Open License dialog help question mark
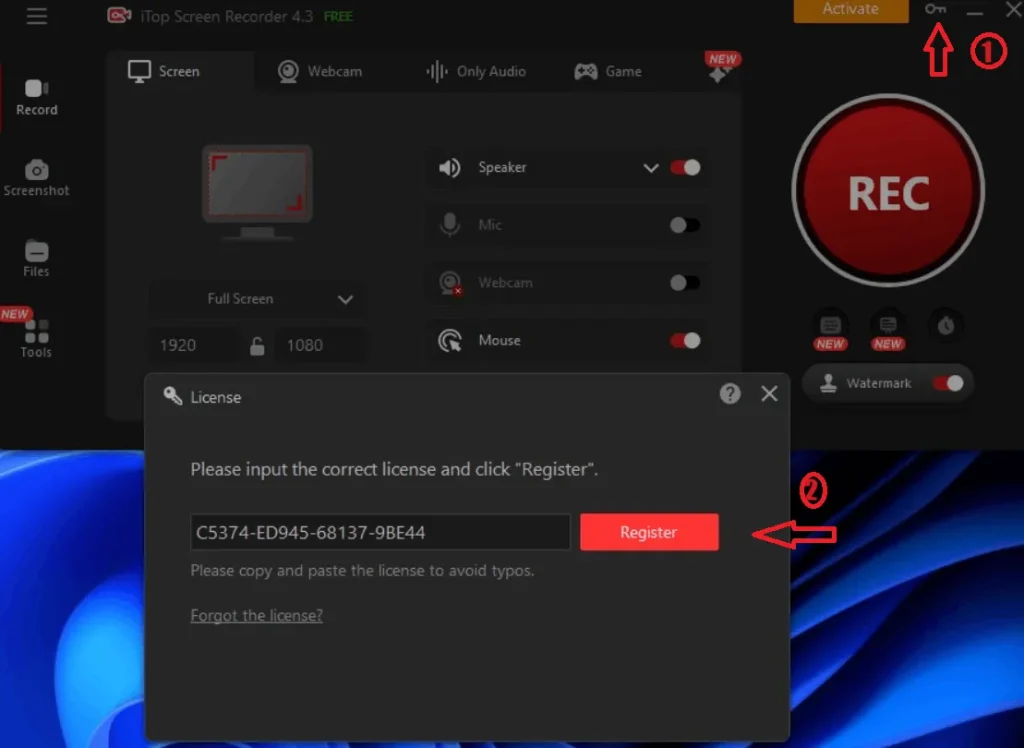1024x748 pixels. click(730, 394)
